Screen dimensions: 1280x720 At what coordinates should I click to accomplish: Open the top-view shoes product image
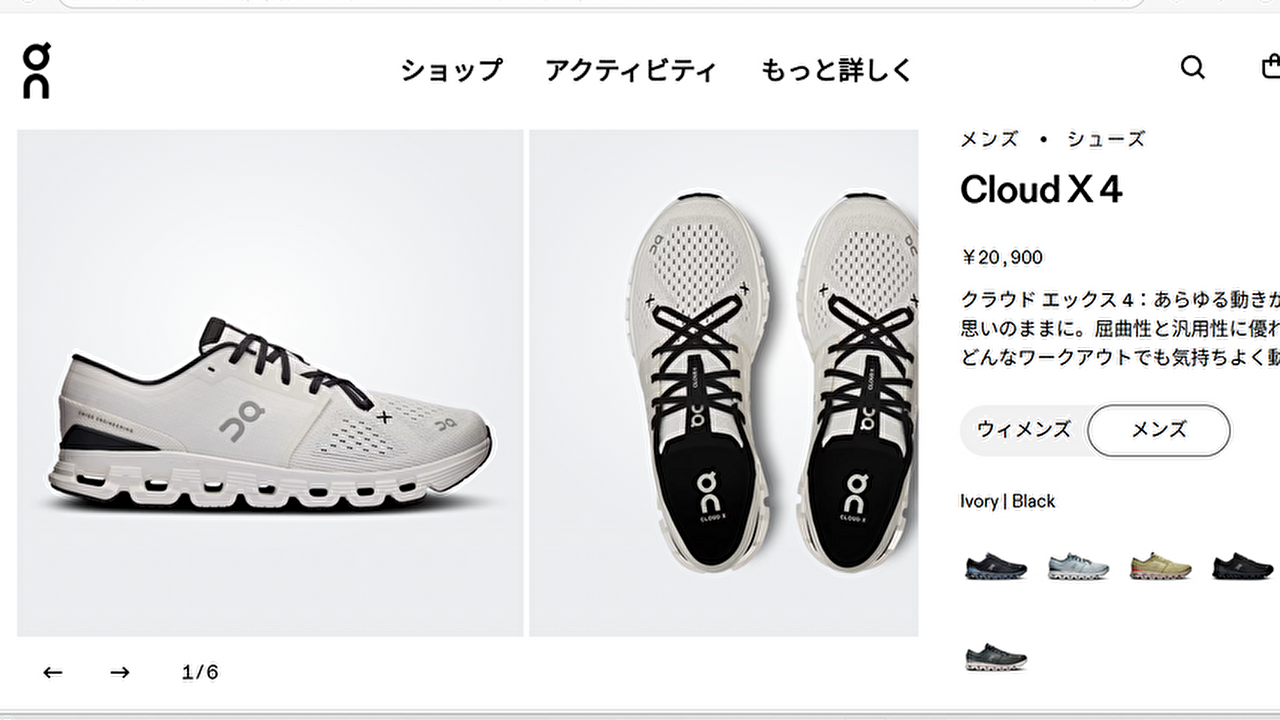pyautogui.click(x=724, y=383)
